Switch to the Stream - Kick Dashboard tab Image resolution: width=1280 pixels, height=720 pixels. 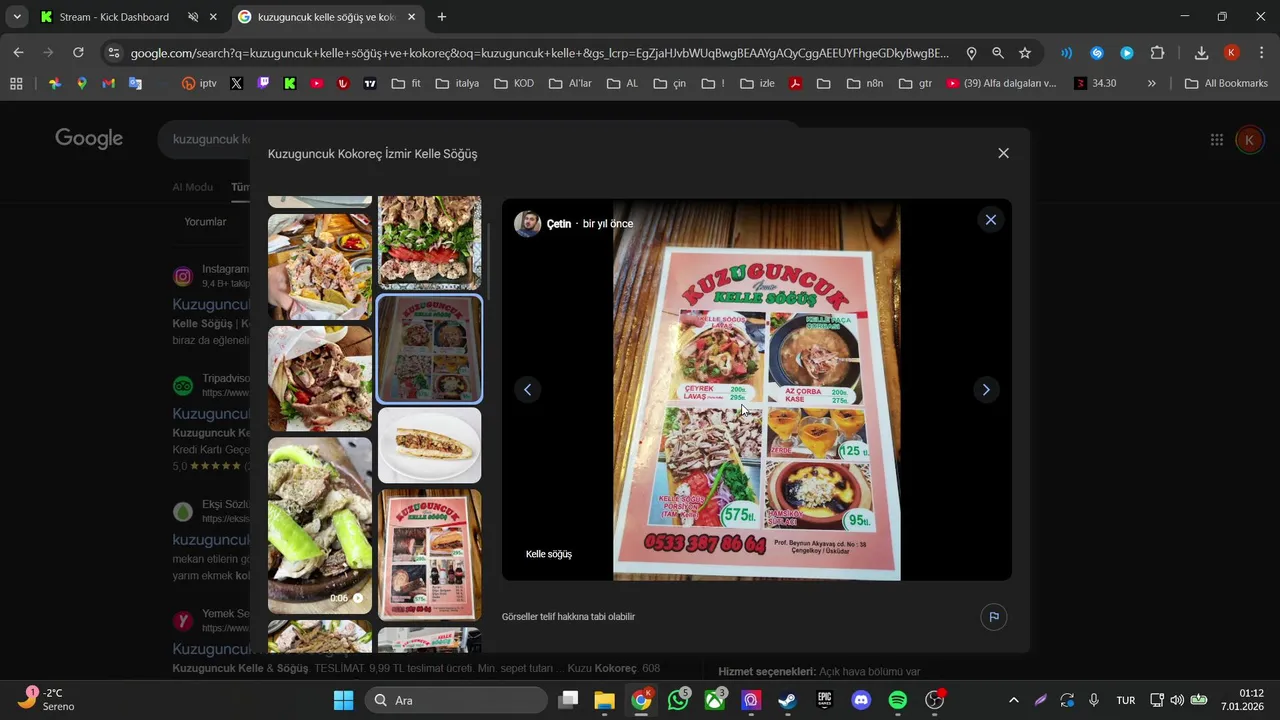coord(114,17)
